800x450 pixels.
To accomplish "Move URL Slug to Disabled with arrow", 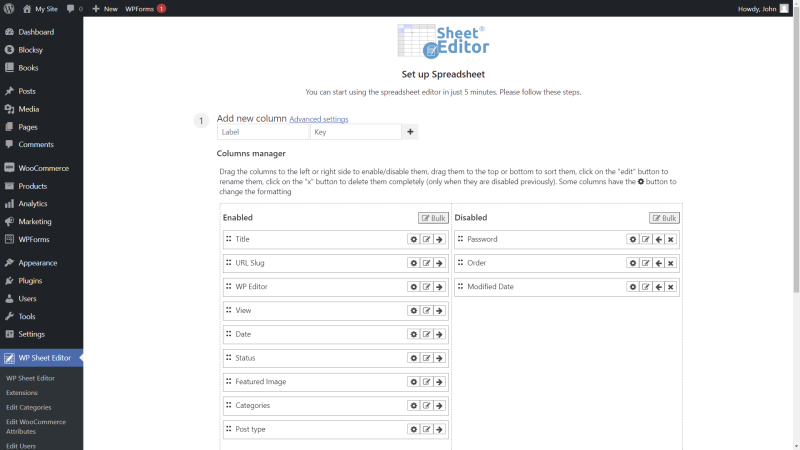I will (439, 263).
